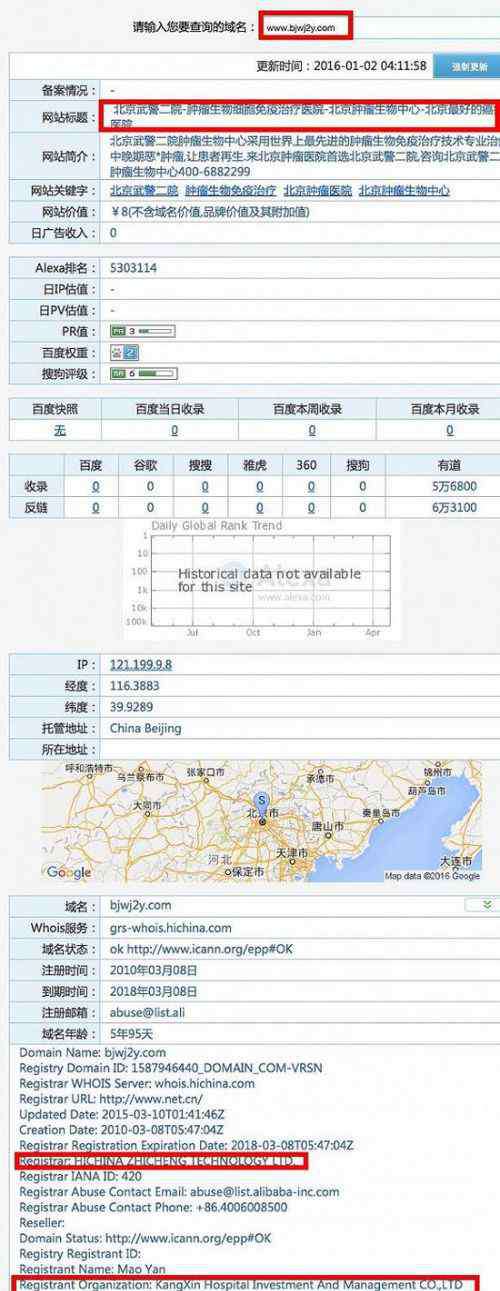This screenshot has height=1291, width=500.
Task: Open the 北京肿瘤医院 keyword link
Action: (318, 190)
